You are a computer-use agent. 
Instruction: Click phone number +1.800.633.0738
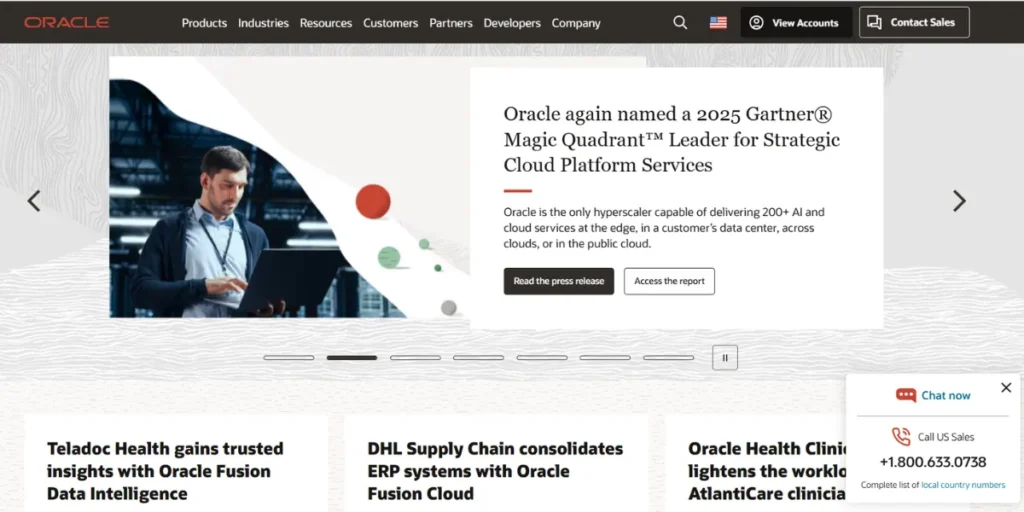click(933, 462)
